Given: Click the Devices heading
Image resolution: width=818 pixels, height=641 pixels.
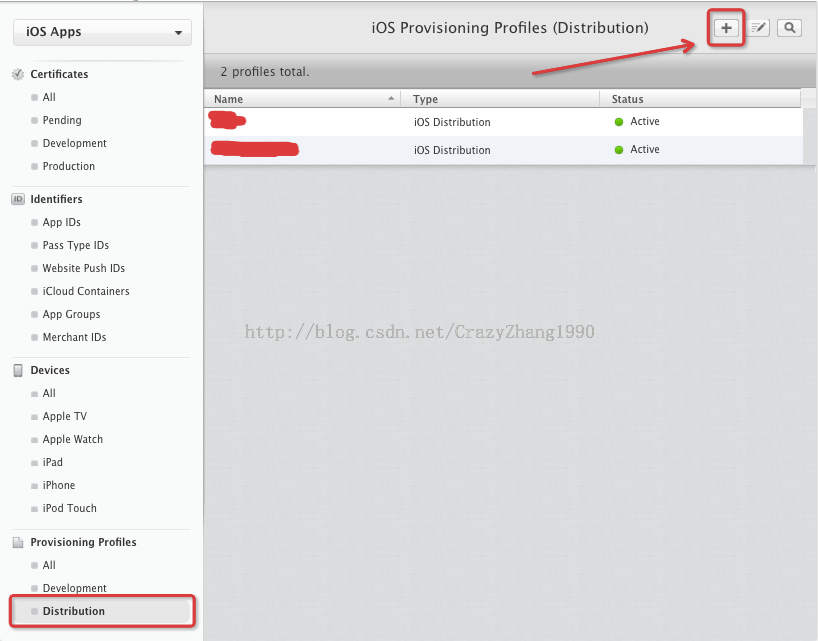Looking at the screenshot, I should click(50, 370).
